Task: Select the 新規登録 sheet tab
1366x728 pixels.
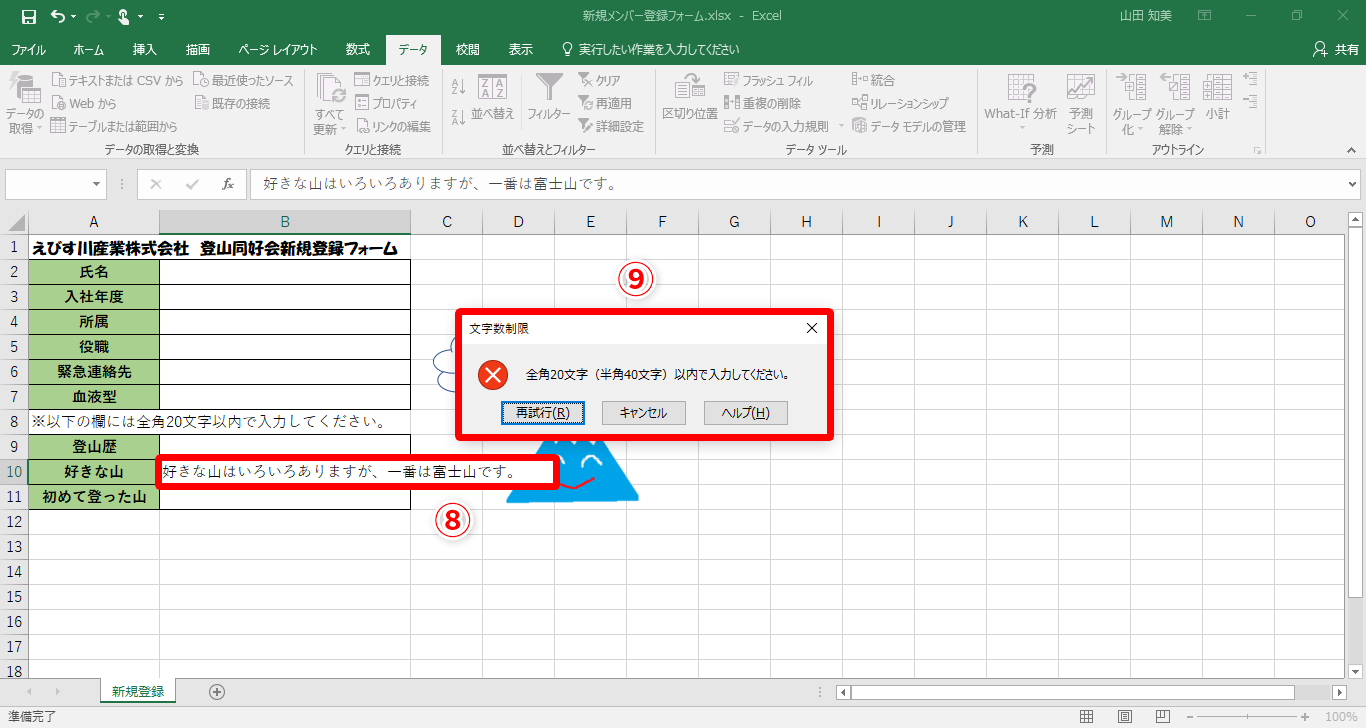Action: 138,691
